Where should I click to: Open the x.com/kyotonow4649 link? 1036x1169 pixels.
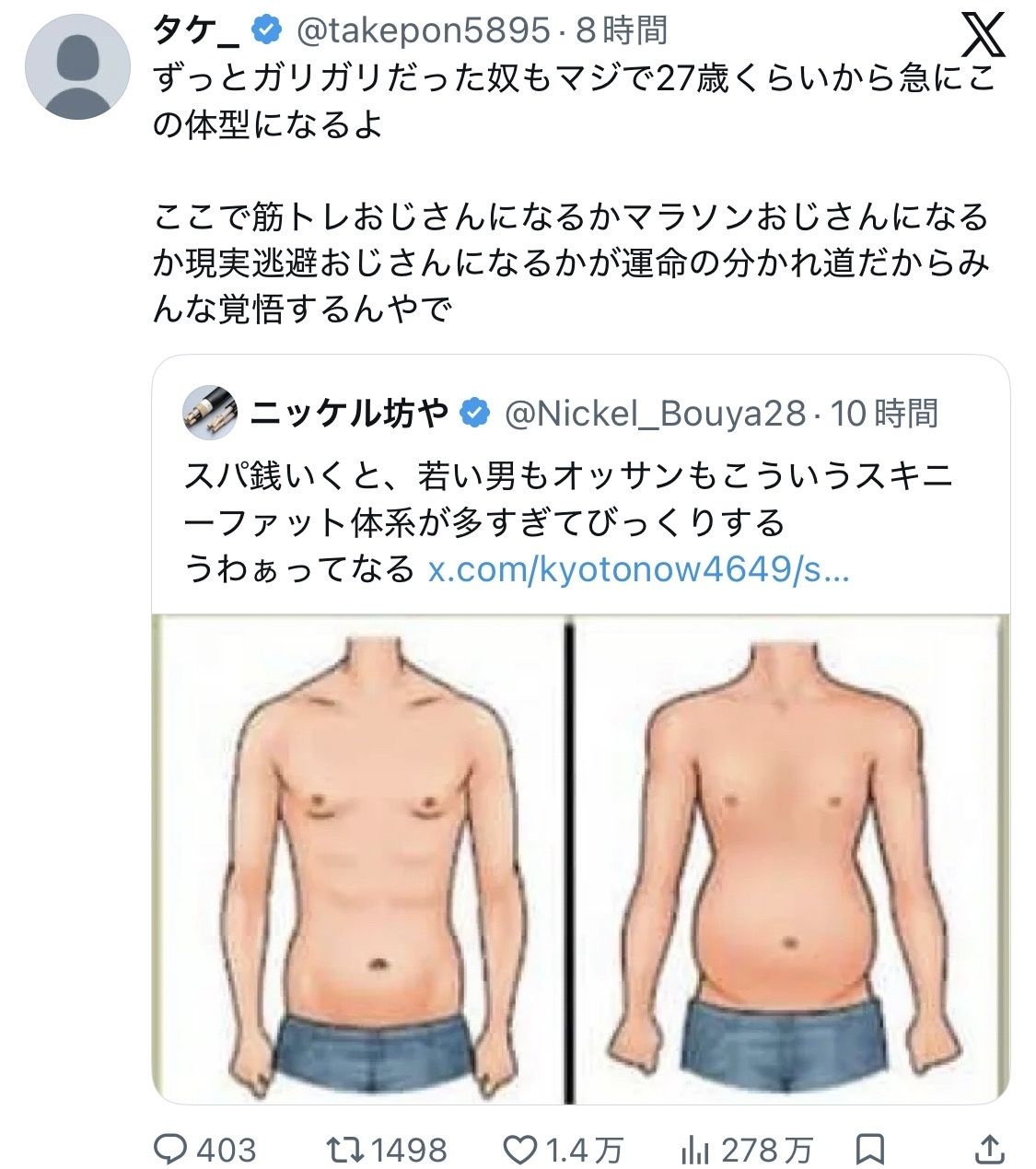[639, 568]
